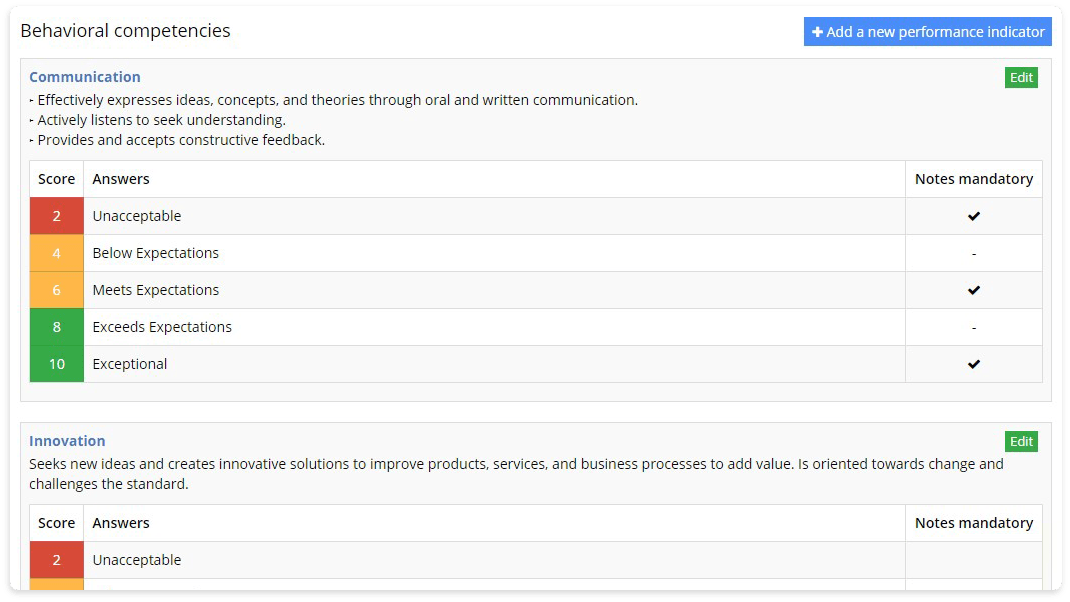Click the checkmark for Unacceptable notes in Communication
This screenshot has height=602, width=1070.
[973, 216]
